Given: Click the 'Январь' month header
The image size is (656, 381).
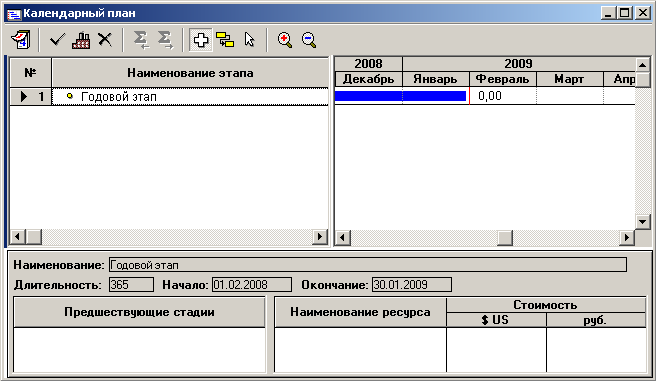Looking at the screenshot, I should pyautogui.click(x=436, y=79).
